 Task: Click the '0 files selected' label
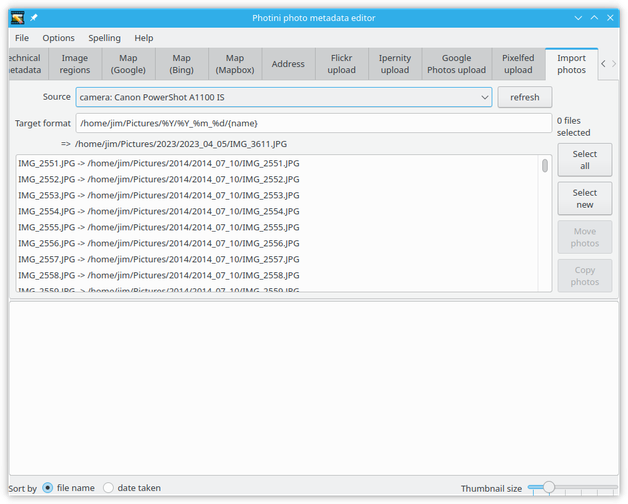click(x=574, y=127)
